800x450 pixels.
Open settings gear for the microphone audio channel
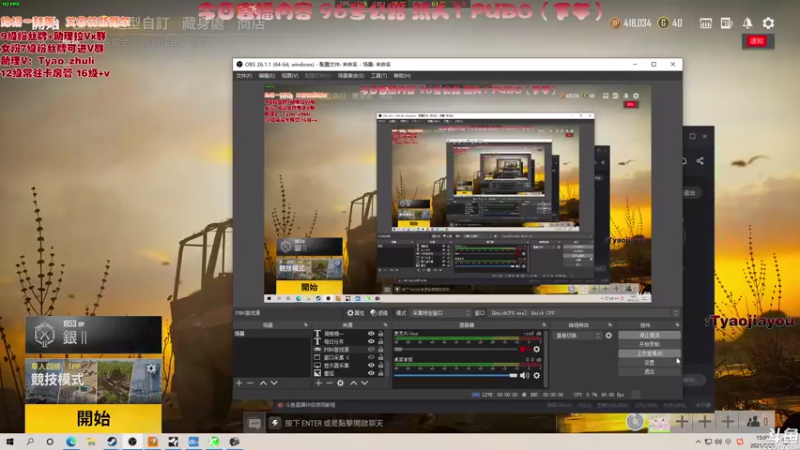536,349
